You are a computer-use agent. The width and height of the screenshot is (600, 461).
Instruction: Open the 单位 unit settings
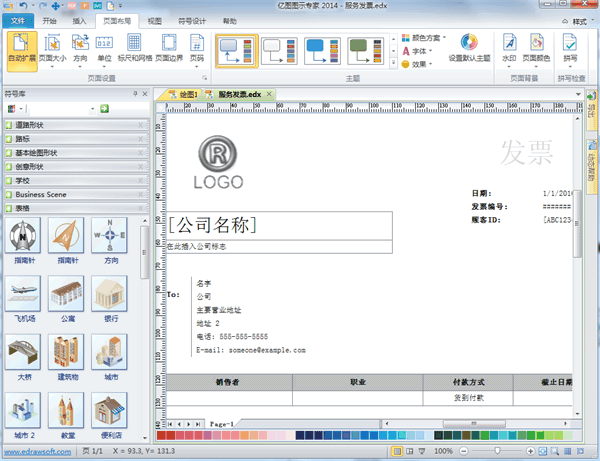click(x=104, y=51)
